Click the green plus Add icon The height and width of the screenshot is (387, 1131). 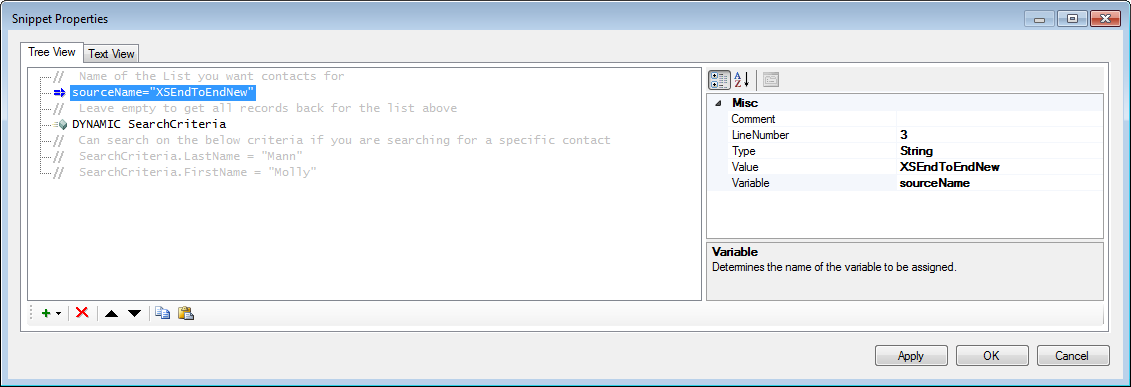click(x=46, y=313)
